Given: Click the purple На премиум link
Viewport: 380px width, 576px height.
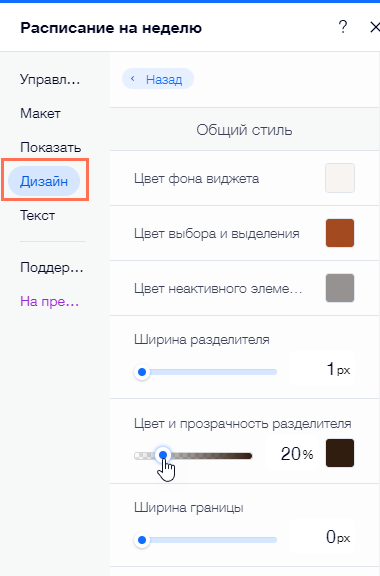Looking at the screenshot, I should point(50,302).
